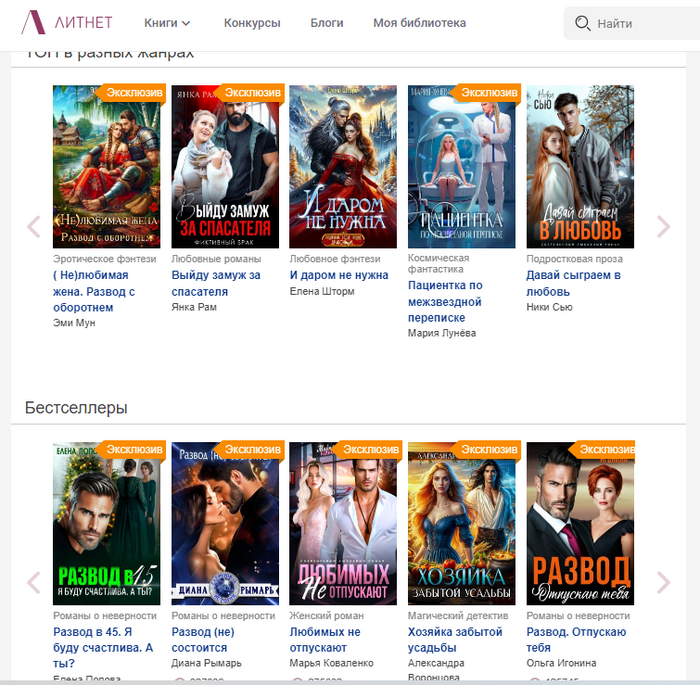
Task: Open genre Любовные романы
Action: [x=217, y=259]
